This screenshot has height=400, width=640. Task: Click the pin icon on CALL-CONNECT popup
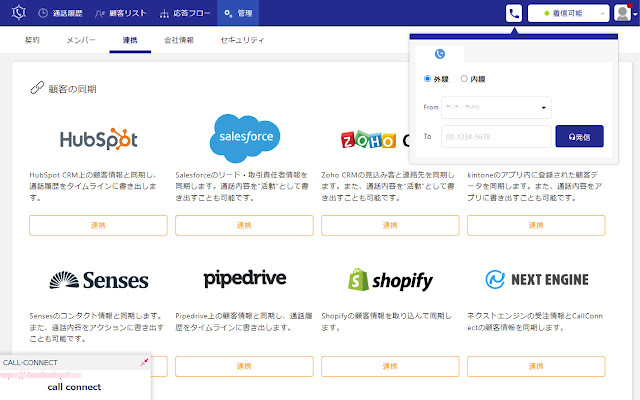(x=144, y=362)
